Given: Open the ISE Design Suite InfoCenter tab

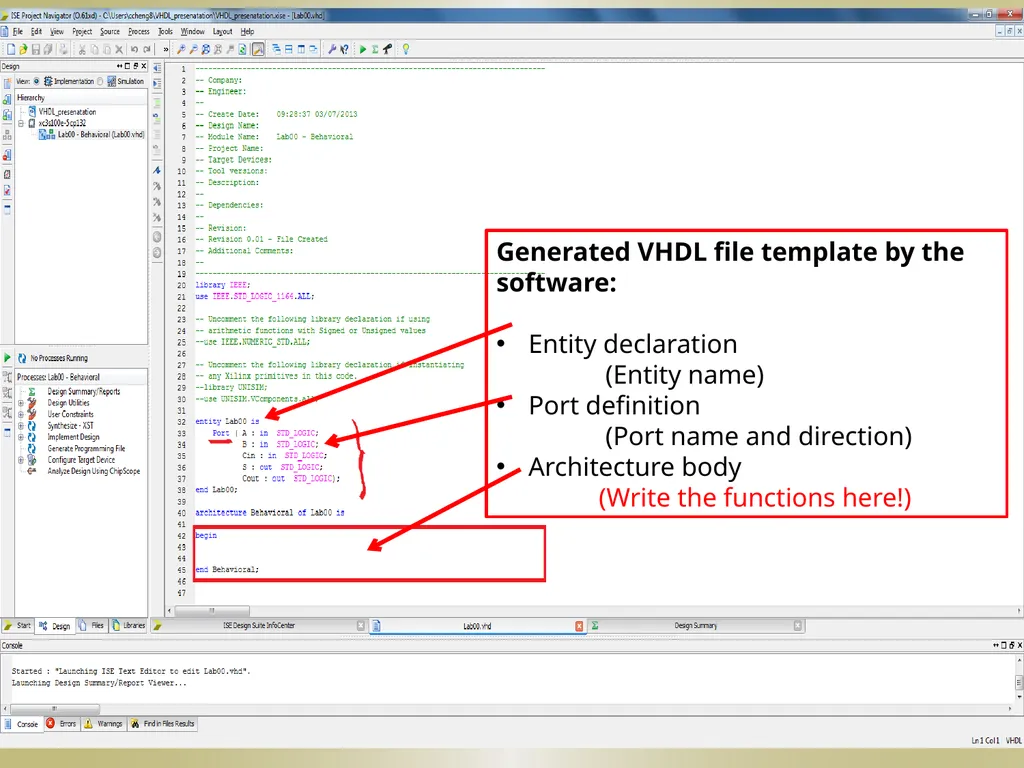Looking at the screenshot, I should [259, 626].
